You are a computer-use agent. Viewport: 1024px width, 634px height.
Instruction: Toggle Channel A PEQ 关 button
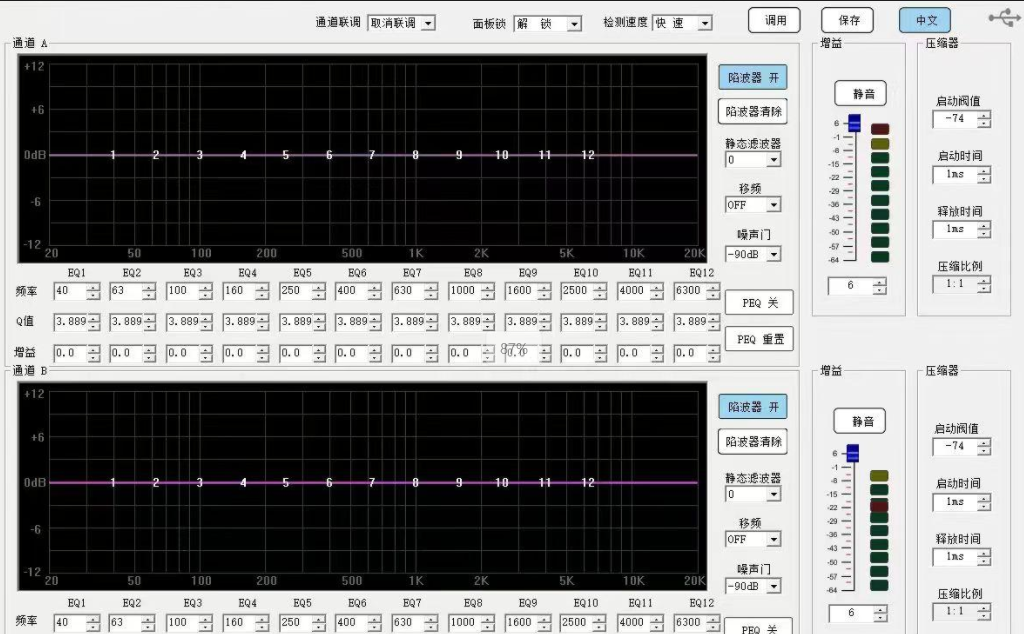(760, 303)
